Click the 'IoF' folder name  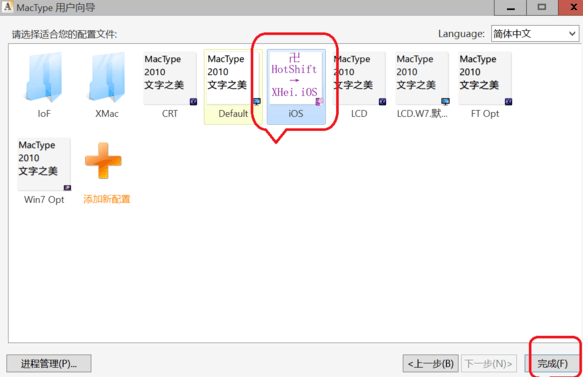click(44, 113)
